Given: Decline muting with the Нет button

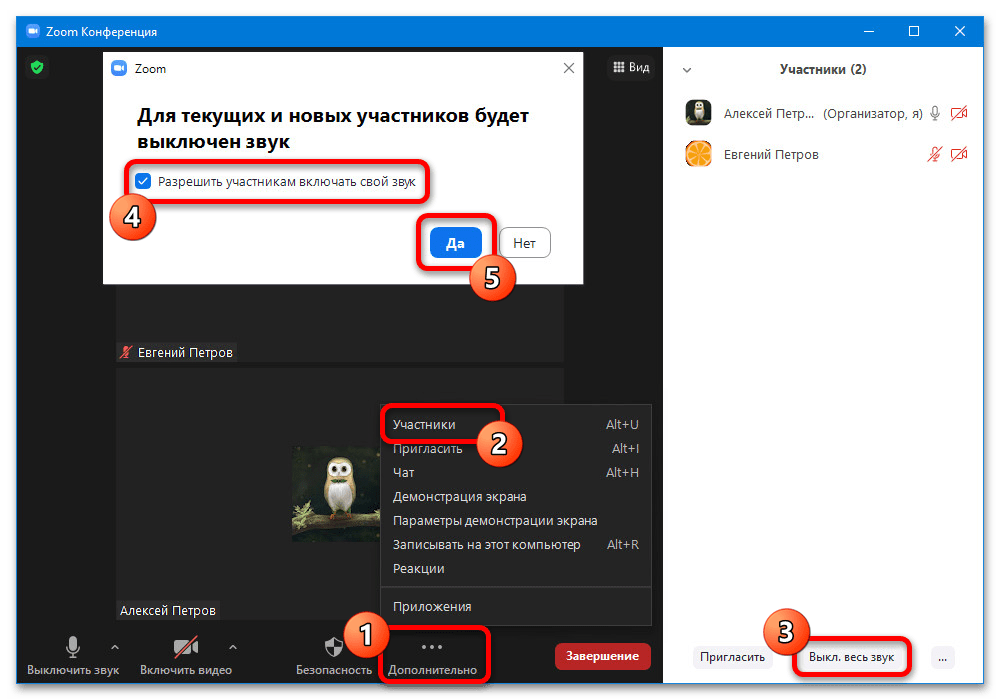Looking at the screenshot, I should coord(524,243).
